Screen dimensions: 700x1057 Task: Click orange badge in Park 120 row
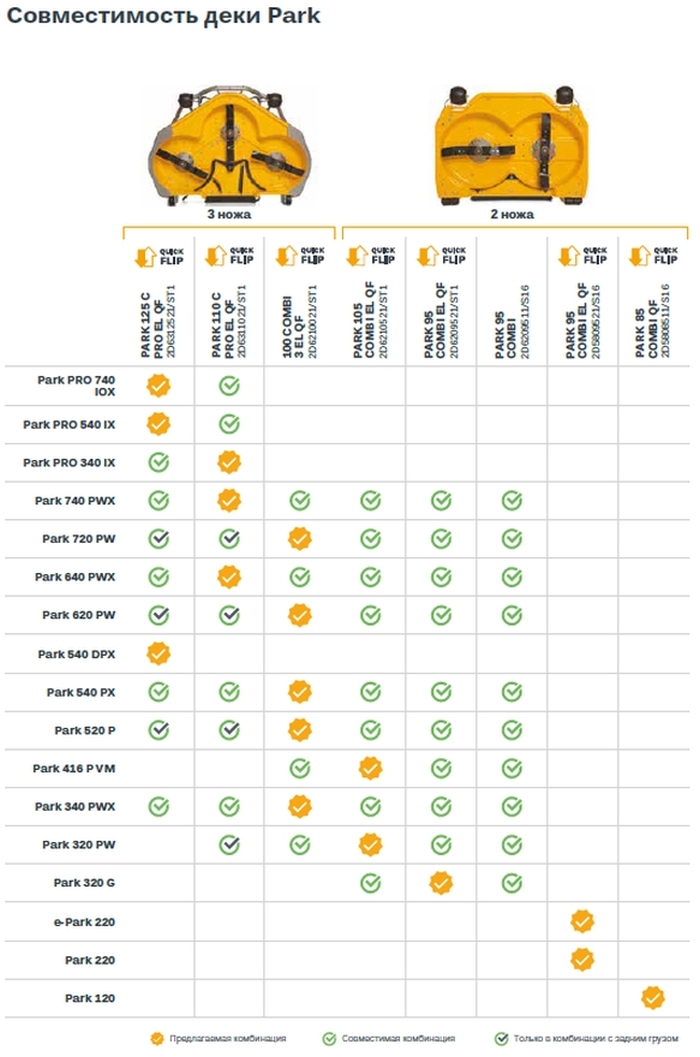pos(653,998)
